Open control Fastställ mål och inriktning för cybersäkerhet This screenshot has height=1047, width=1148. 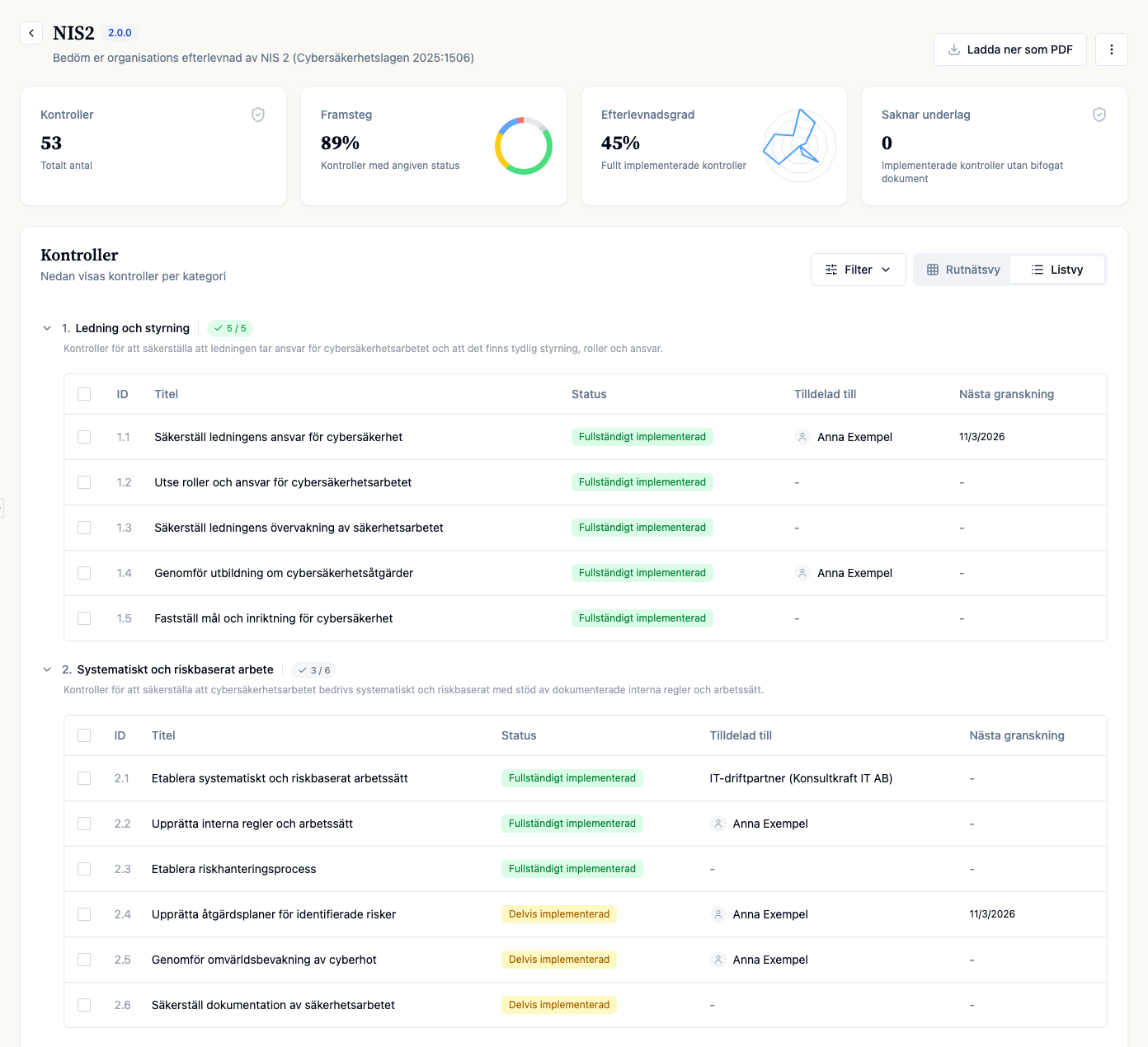click(x=274, y=618)
